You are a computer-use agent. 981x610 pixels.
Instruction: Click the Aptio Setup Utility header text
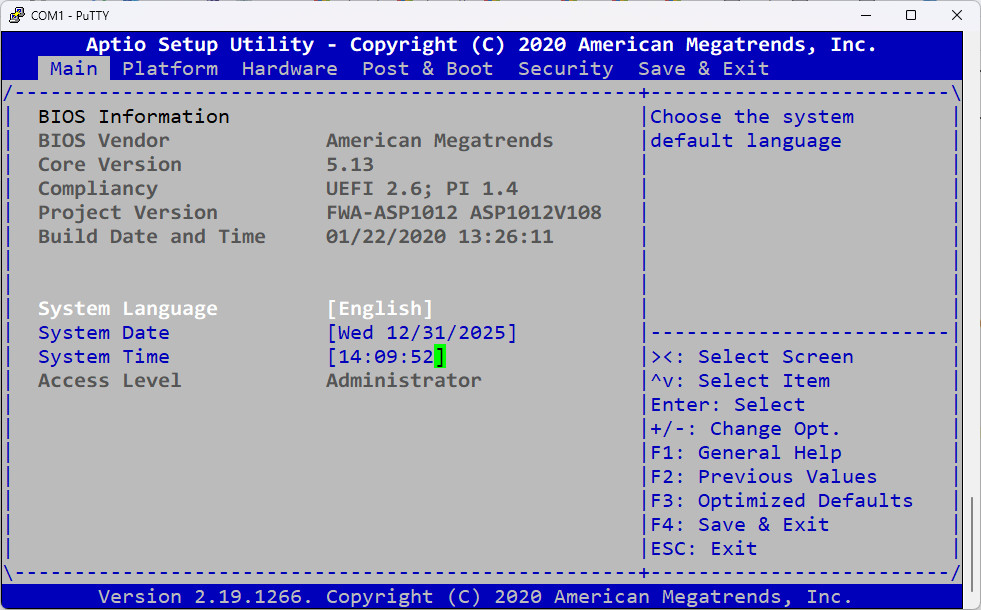(481, 44)
